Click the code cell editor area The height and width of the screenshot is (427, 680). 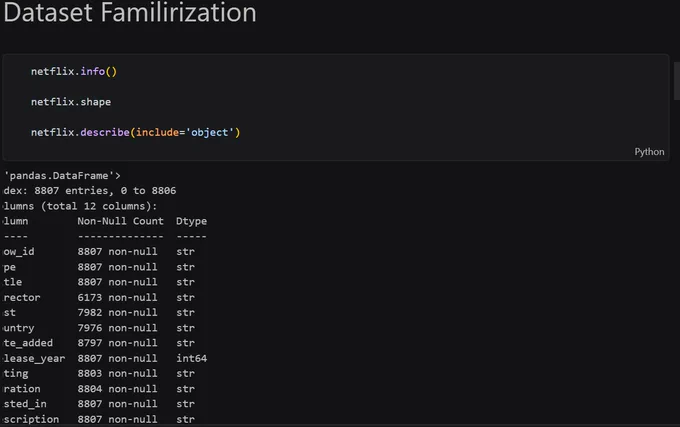pyautogui.click(x=336, y=108)
